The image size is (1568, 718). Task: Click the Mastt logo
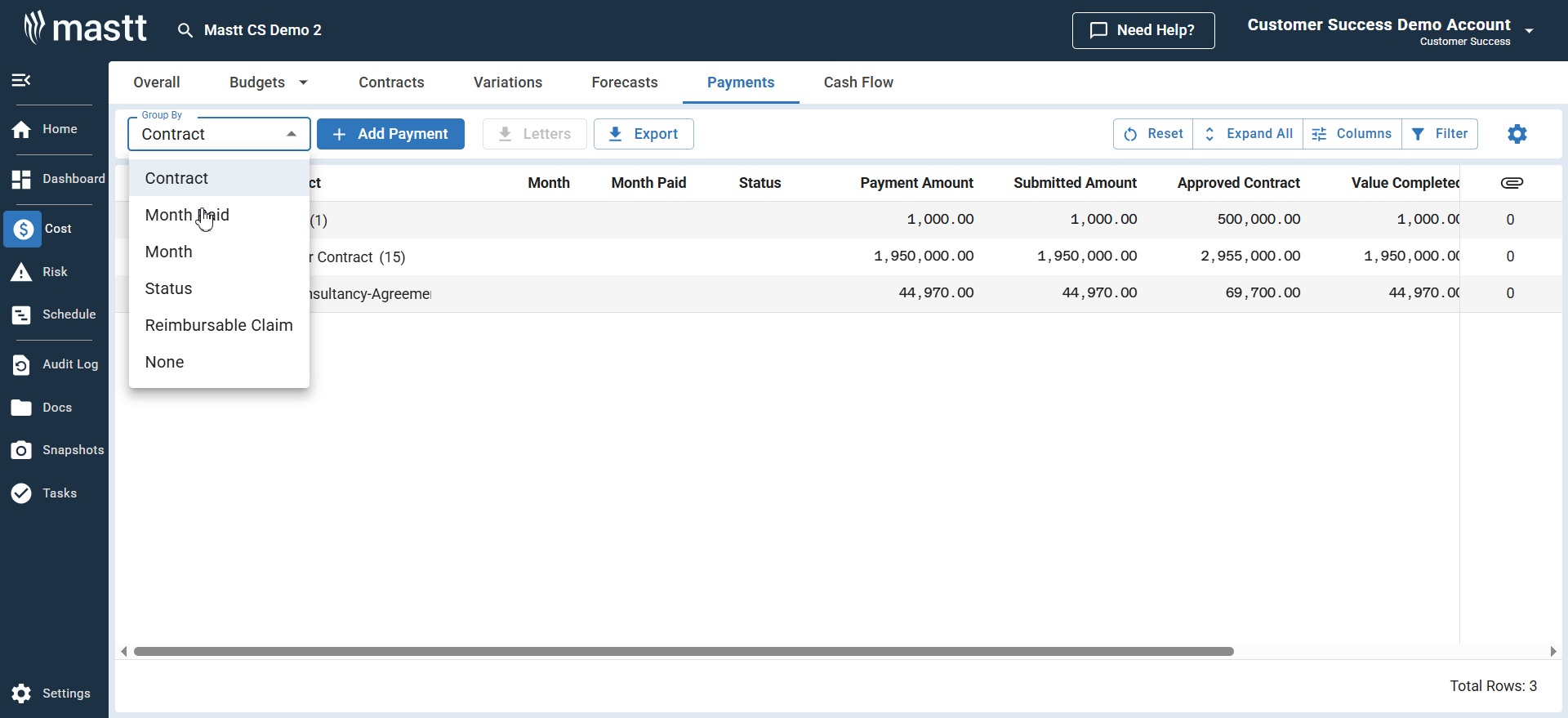(x=86, y=29)
